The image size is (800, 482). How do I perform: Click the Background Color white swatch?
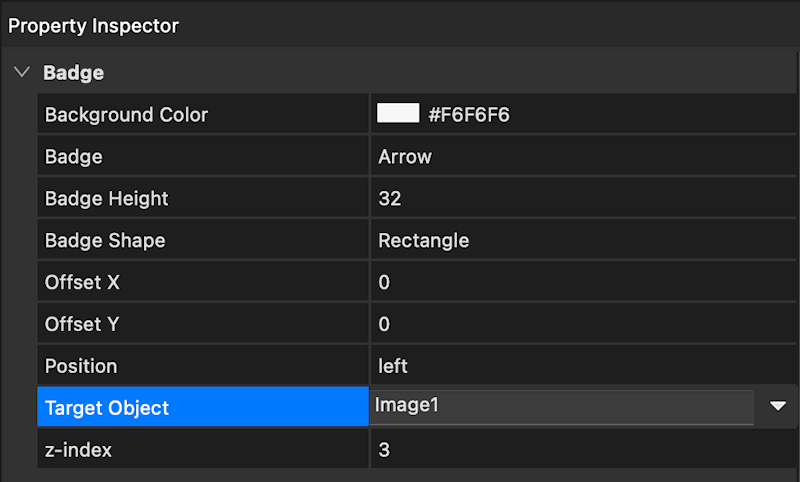(397, 114)
